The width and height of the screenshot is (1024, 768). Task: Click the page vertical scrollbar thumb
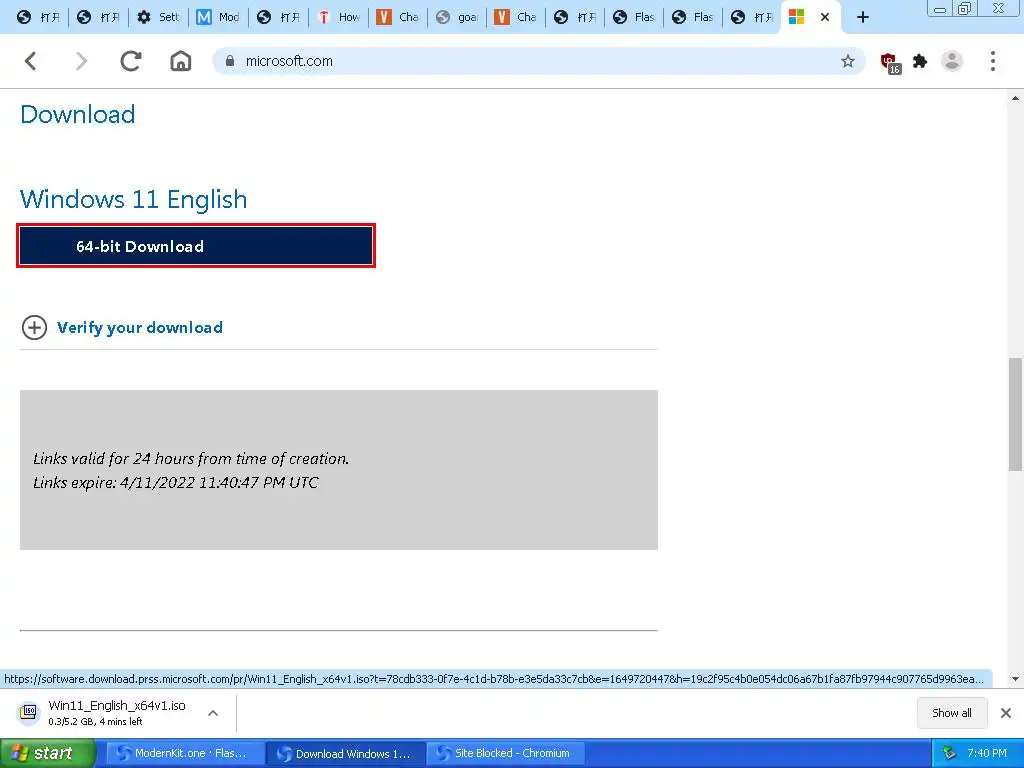pyautogui.click(x=1015, y=414)
